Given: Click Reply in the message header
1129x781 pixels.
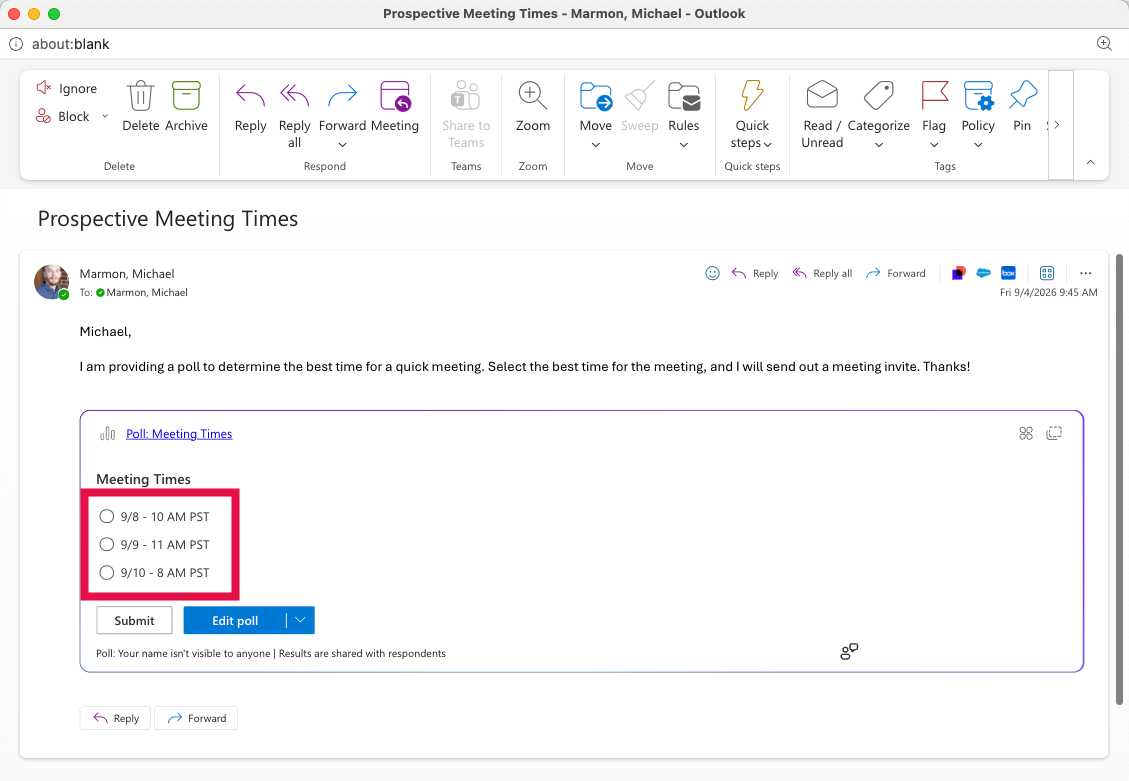Looking at the screenshot, I should click(755, 273).
